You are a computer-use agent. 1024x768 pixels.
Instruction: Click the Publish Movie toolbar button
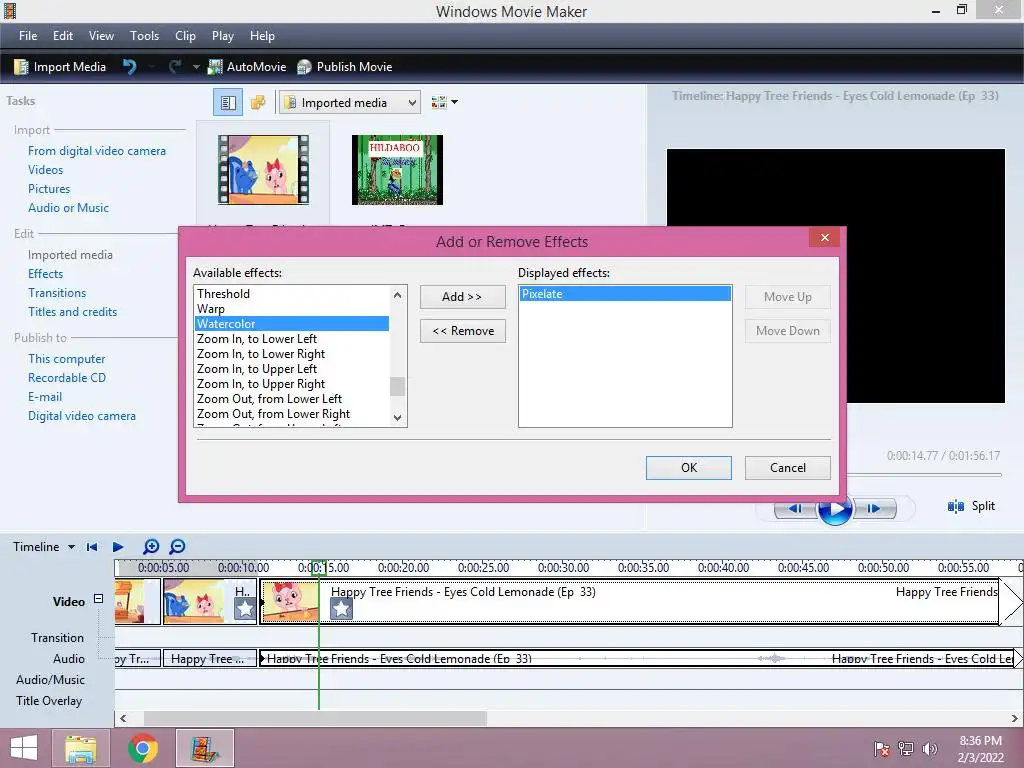pyautogui.click(x=344, y=67)
